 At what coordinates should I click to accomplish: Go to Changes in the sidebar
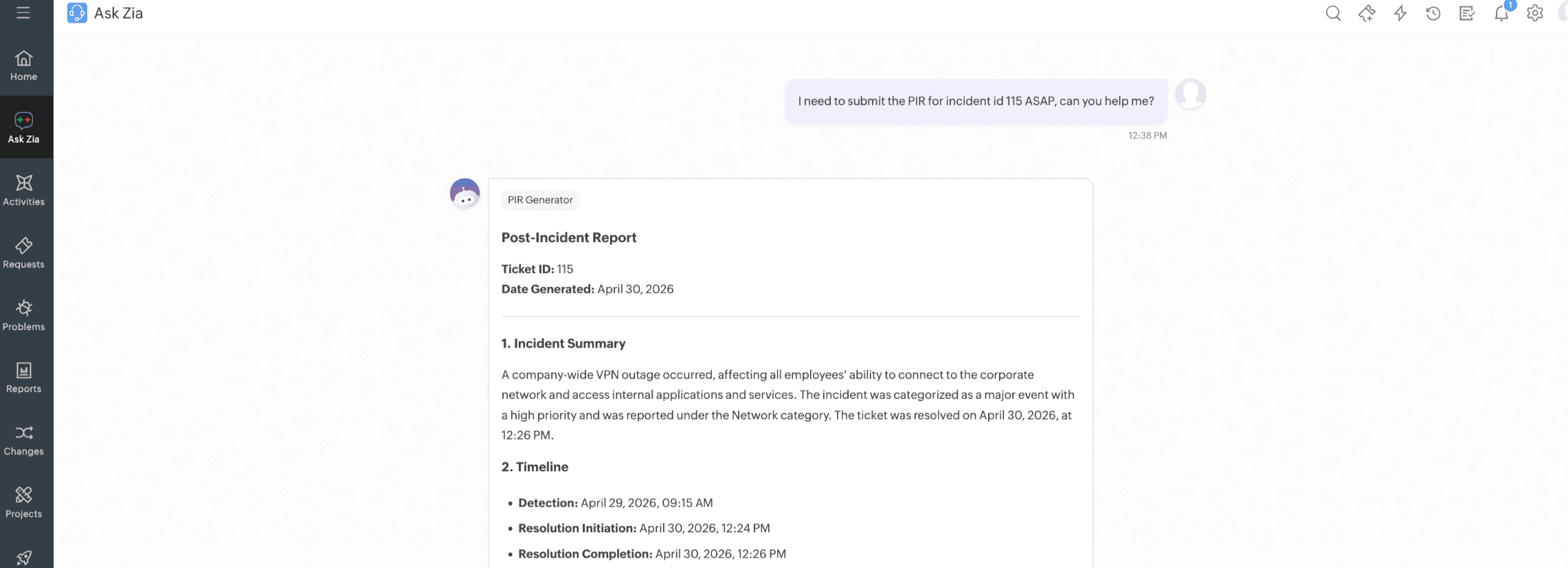(x=23, y=440)
